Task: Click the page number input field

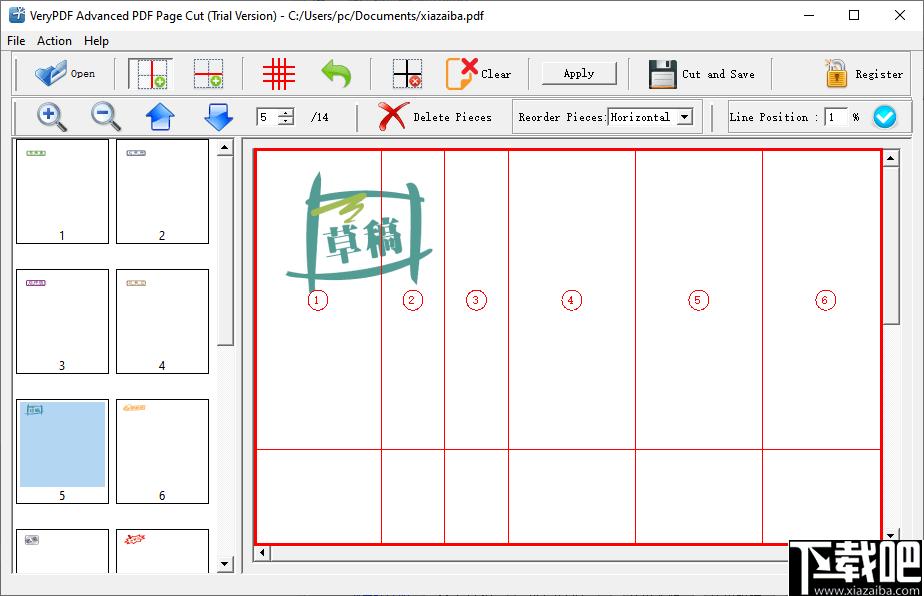Action: point(268,117)
